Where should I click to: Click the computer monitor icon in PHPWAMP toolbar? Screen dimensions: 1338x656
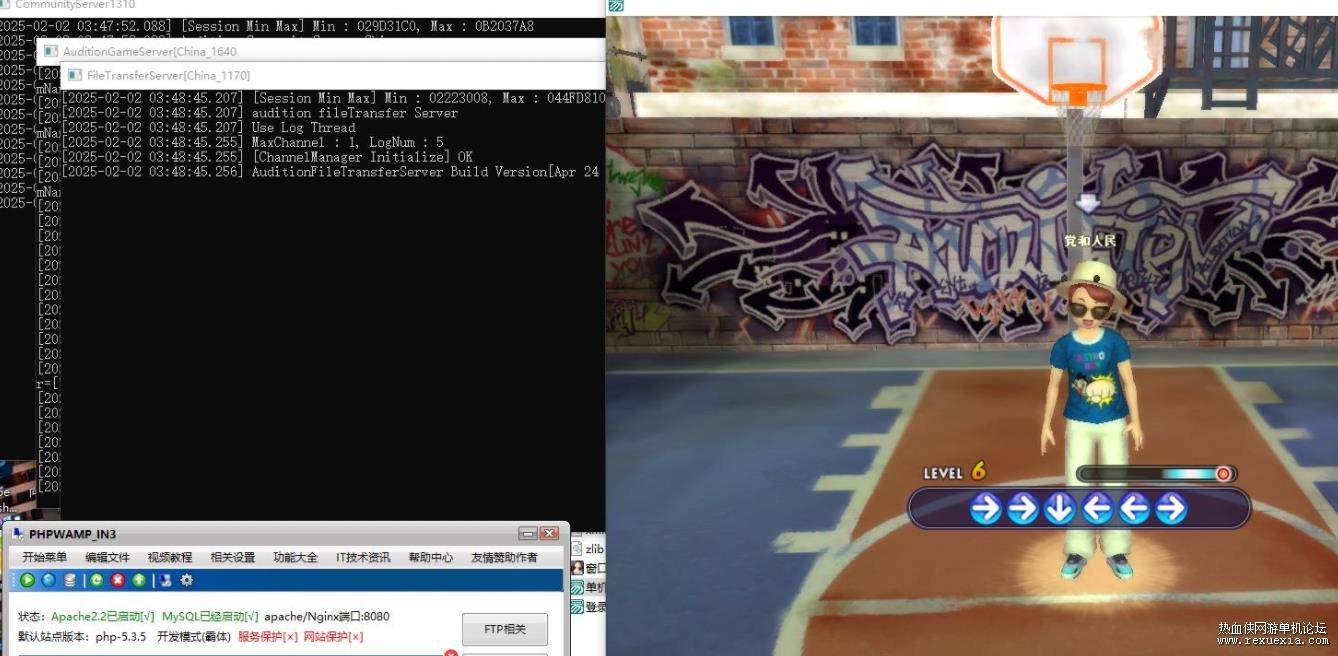pyautogui.click(x=166, y=580)
